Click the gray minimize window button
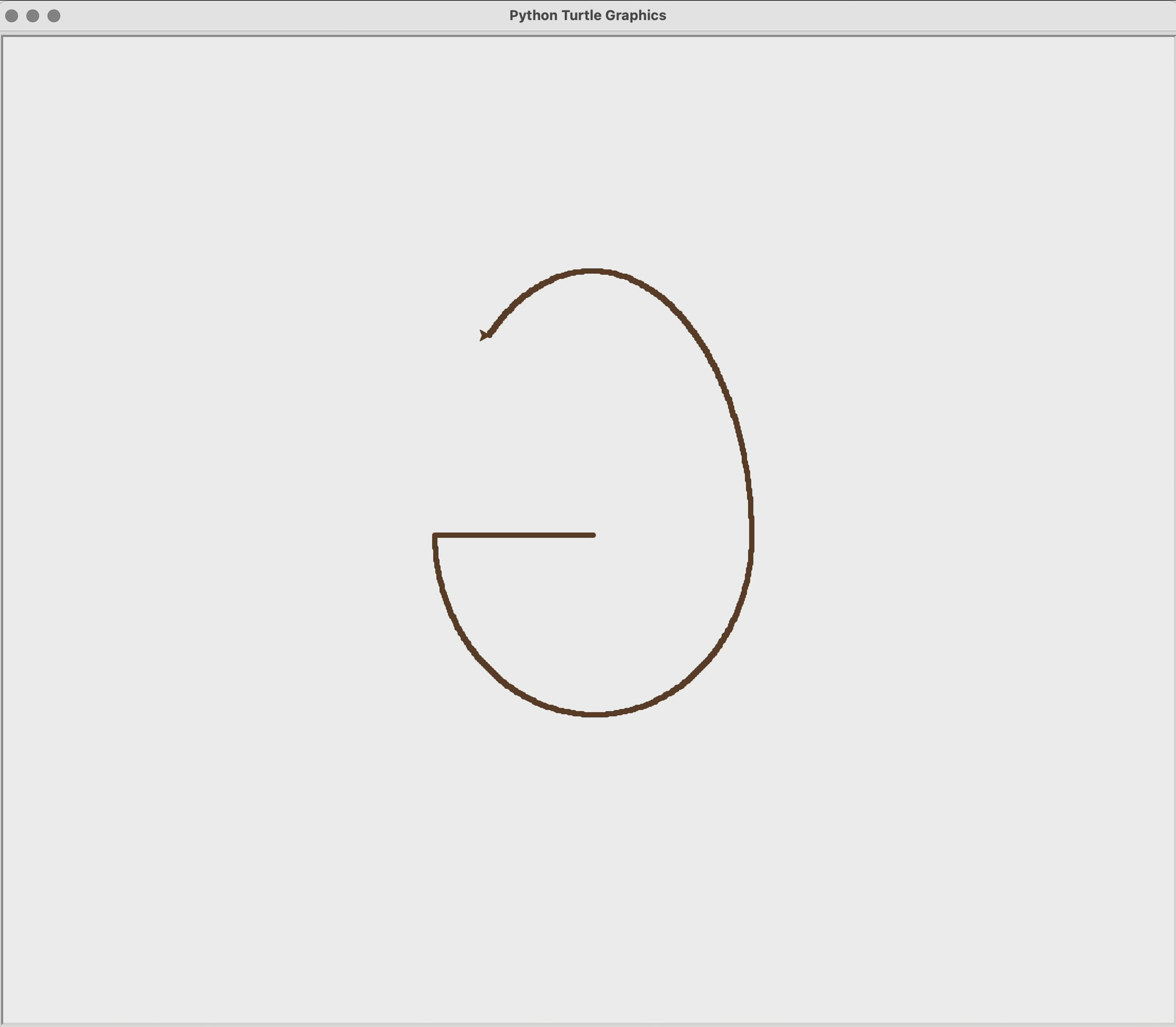Image resolution: width=1176 pixels, height=1027 pixels. tap(33, 16)
